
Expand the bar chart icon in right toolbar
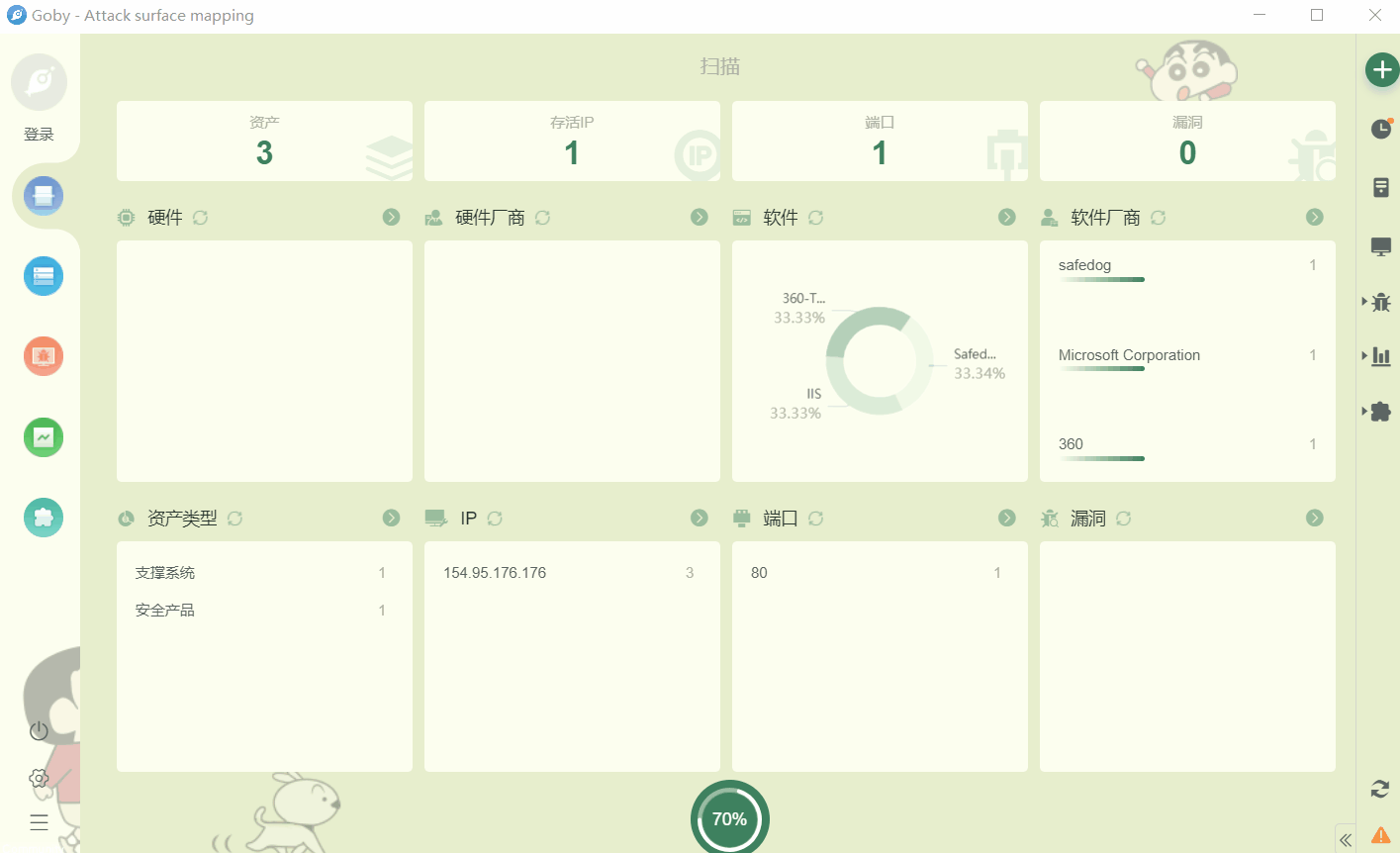point(1381,356)
